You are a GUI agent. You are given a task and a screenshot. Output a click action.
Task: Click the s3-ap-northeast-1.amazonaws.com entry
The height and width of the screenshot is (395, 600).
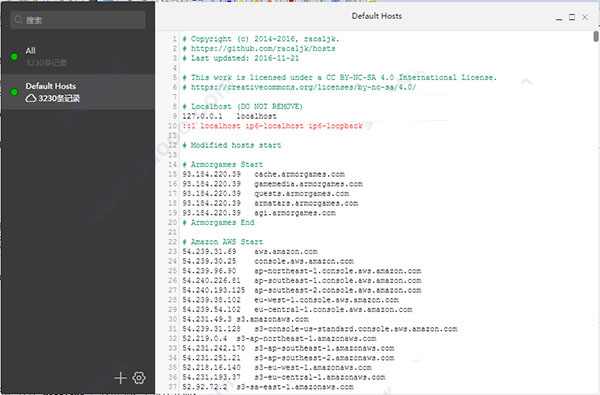(x=279, y=338)
